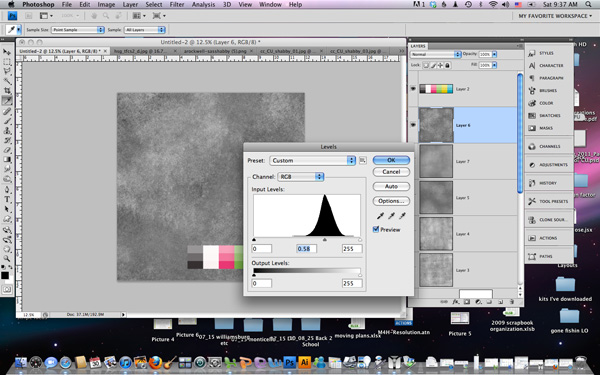Screen dimensions: 600x375
Task: Select the Zoom tool in the toolbox
Action: click(7, 259)
